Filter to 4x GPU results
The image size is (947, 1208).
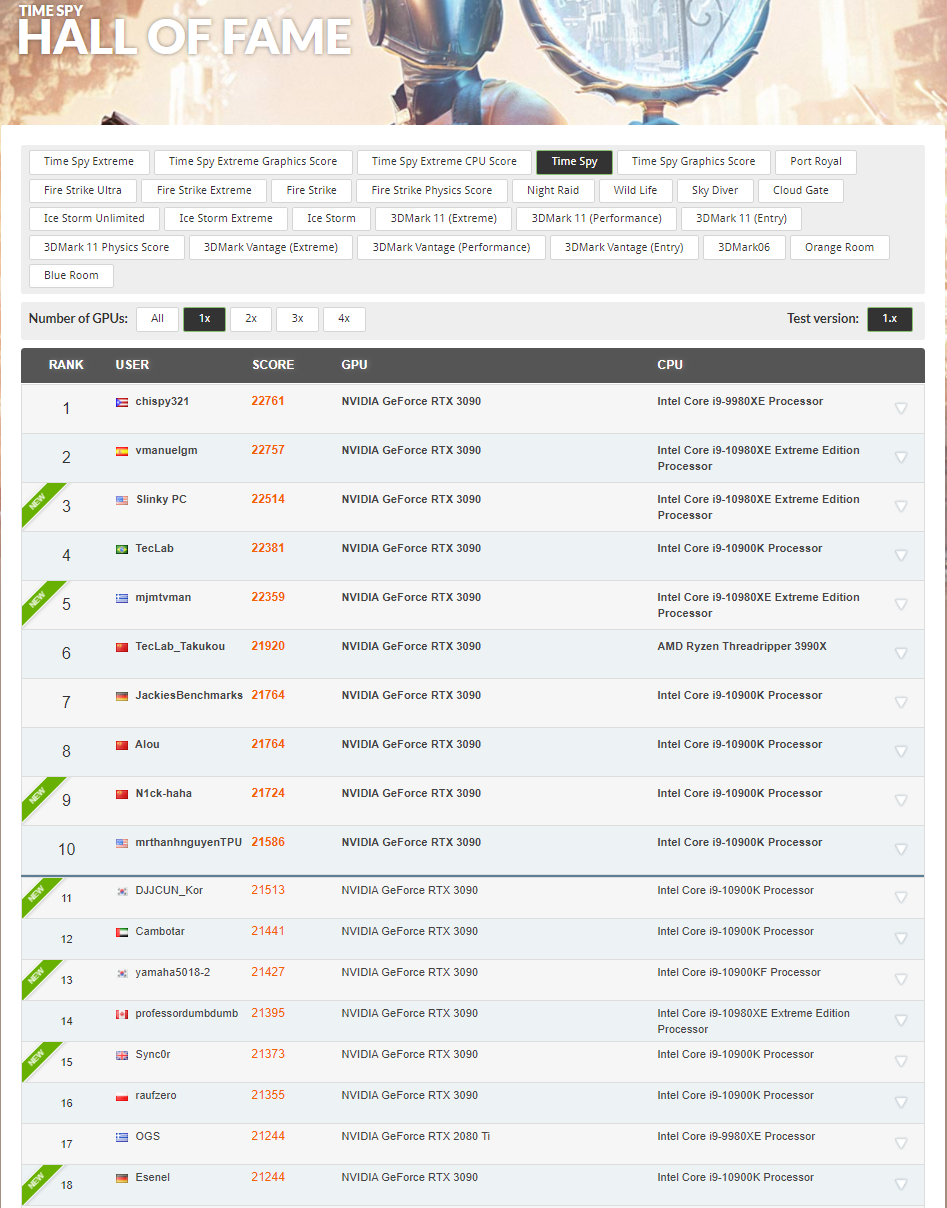pyautogui.click(x=344, y=319)
